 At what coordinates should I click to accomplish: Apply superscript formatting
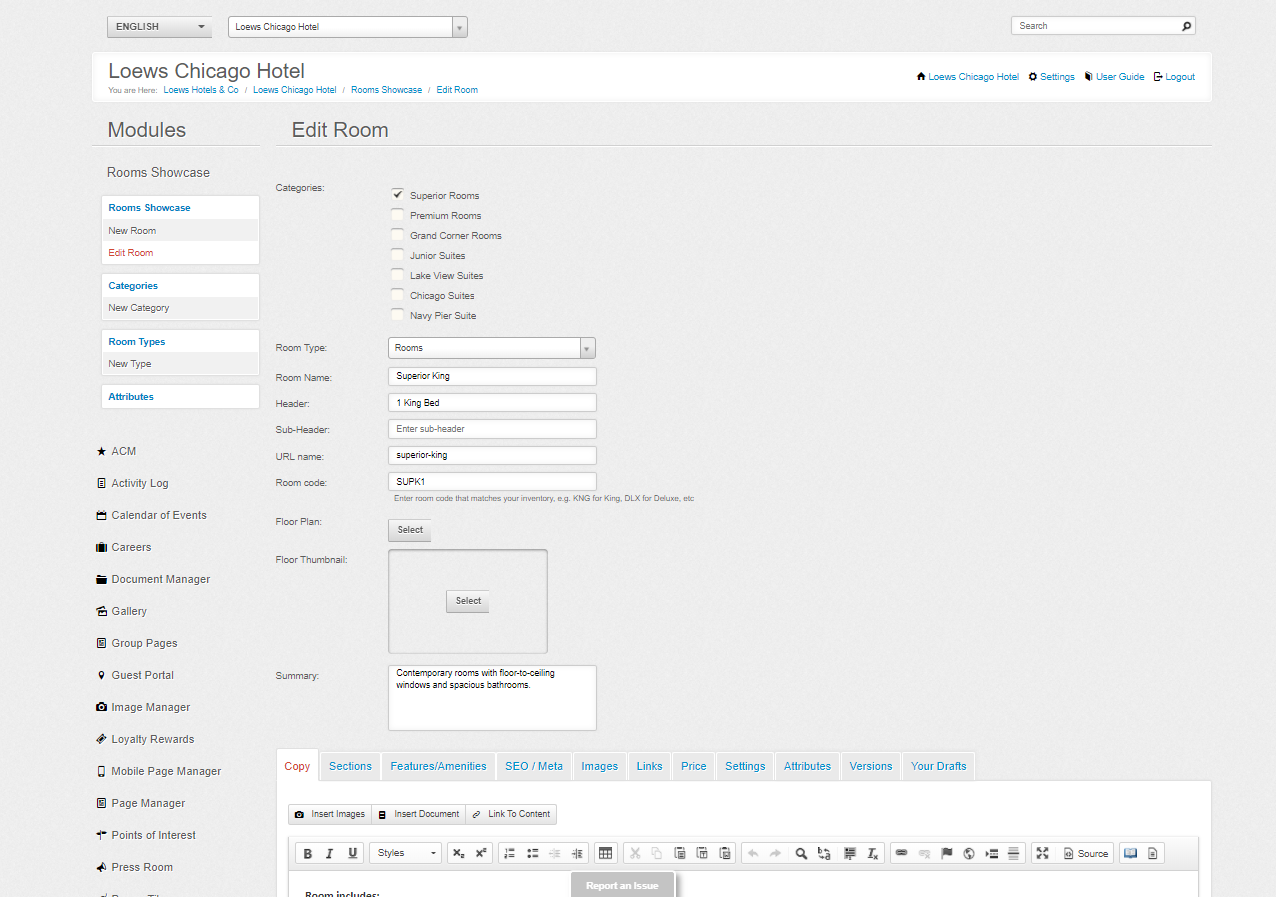coord(481,853)
